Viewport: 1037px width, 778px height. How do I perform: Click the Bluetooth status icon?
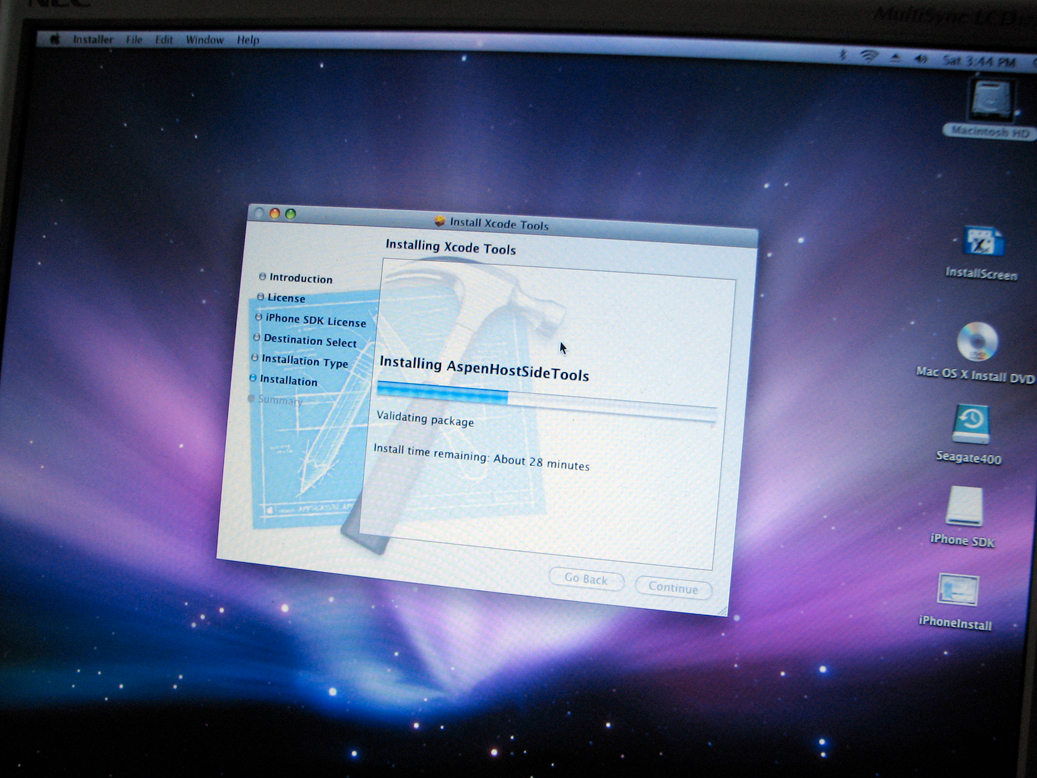point(843,56)
